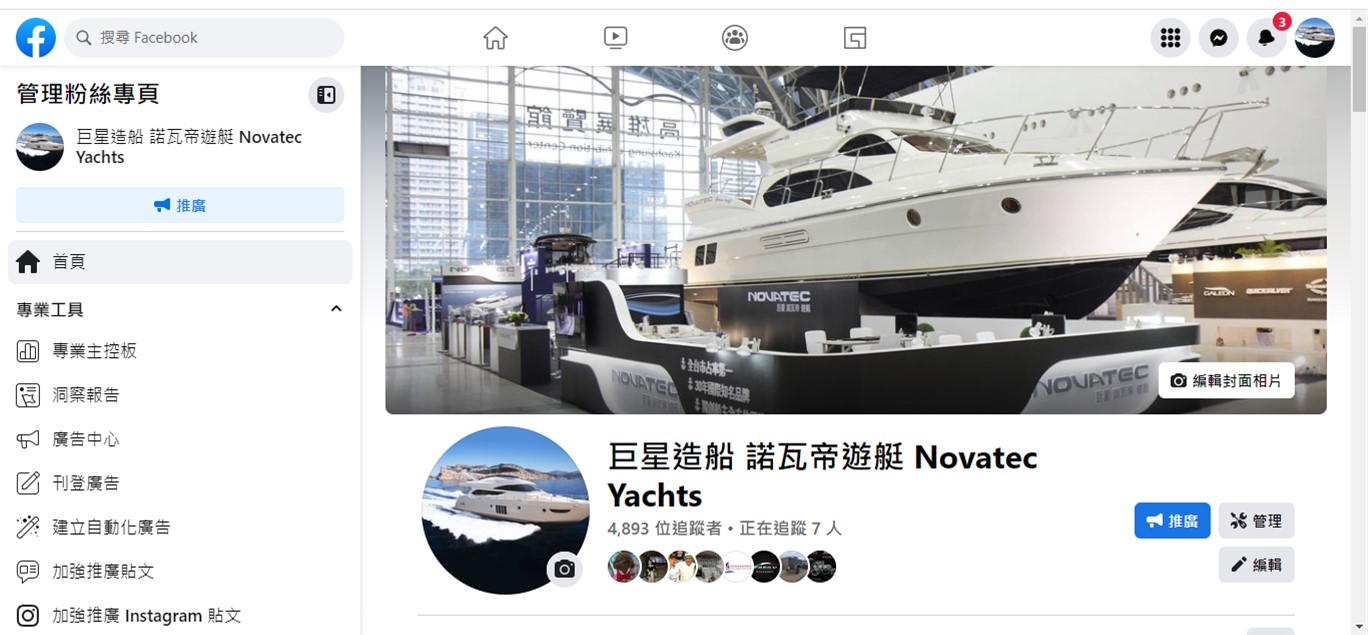This screenshot has width=1368, height=635.
Task: Click the camera icon on profile picture
Action: pos(565,569)
